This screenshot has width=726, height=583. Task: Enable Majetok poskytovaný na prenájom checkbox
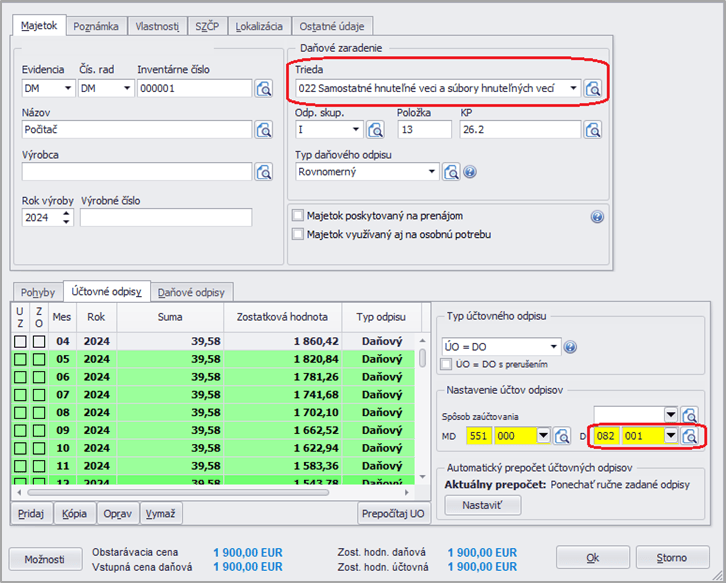click(x=298, y=215)
